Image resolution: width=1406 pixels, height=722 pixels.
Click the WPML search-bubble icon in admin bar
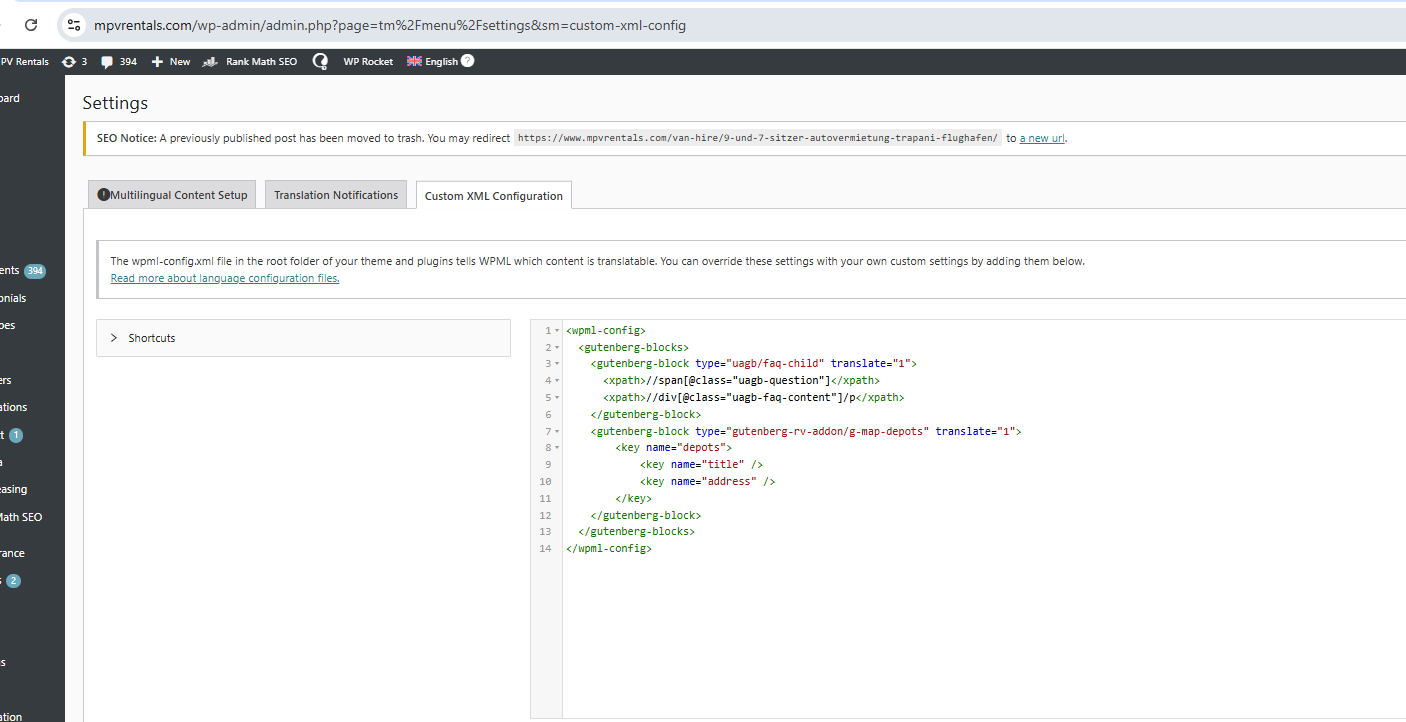pos(320,62)
